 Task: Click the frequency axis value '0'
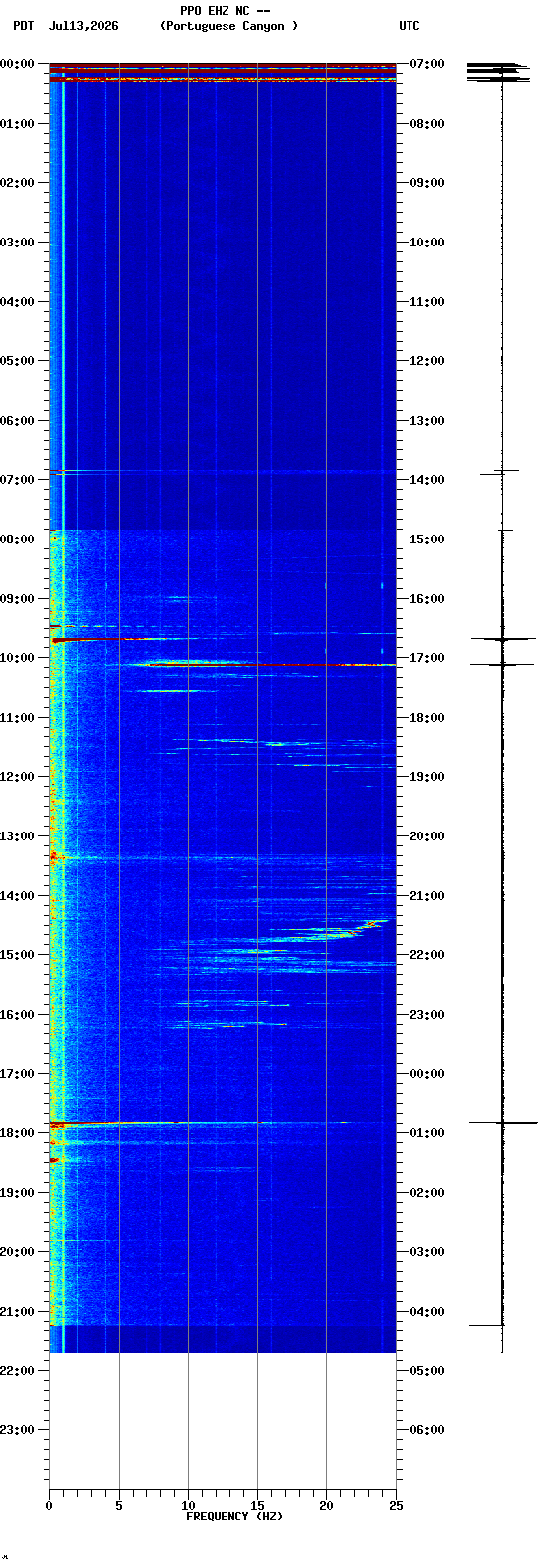pos(49,1506)
